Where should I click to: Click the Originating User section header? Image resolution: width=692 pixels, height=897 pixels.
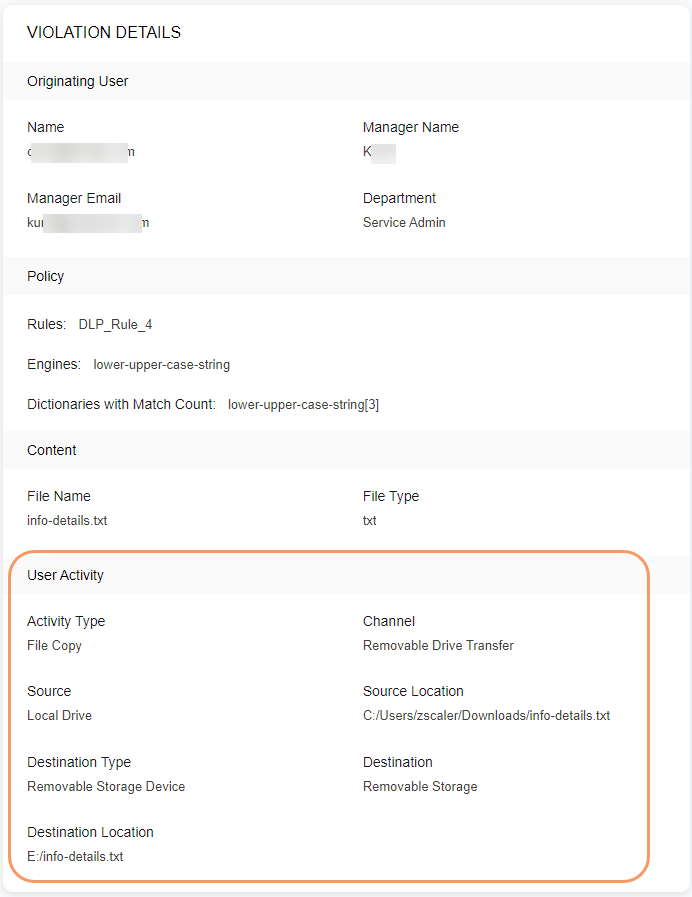pyautogui.click(x=77, y=81)
